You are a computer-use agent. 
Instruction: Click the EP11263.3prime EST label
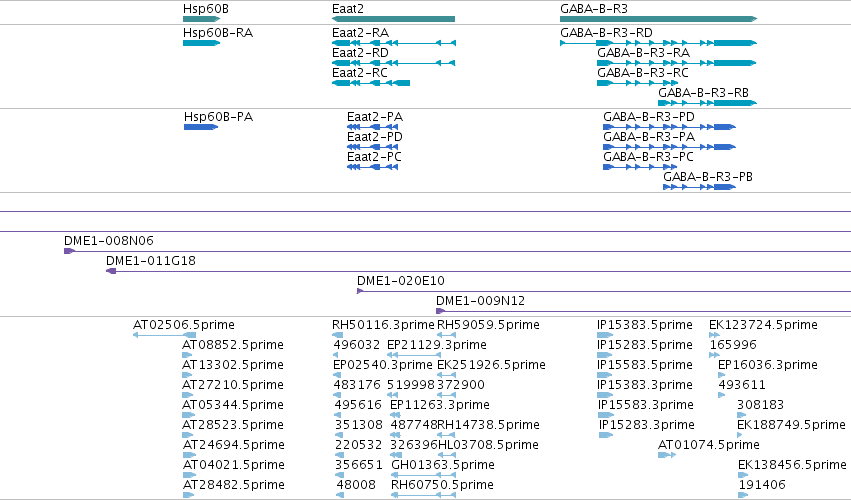click(x=440, y=405)
